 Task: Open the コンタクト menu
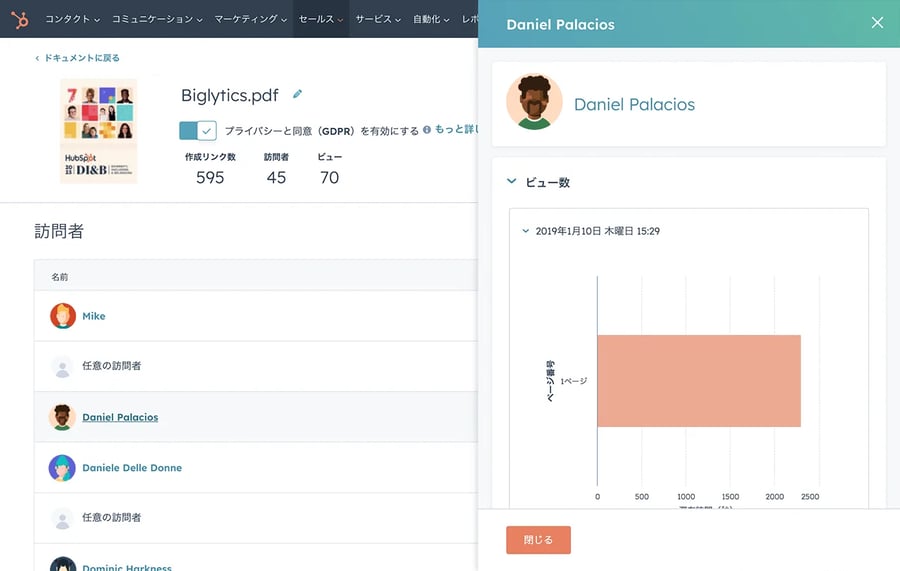click(72, 19)
